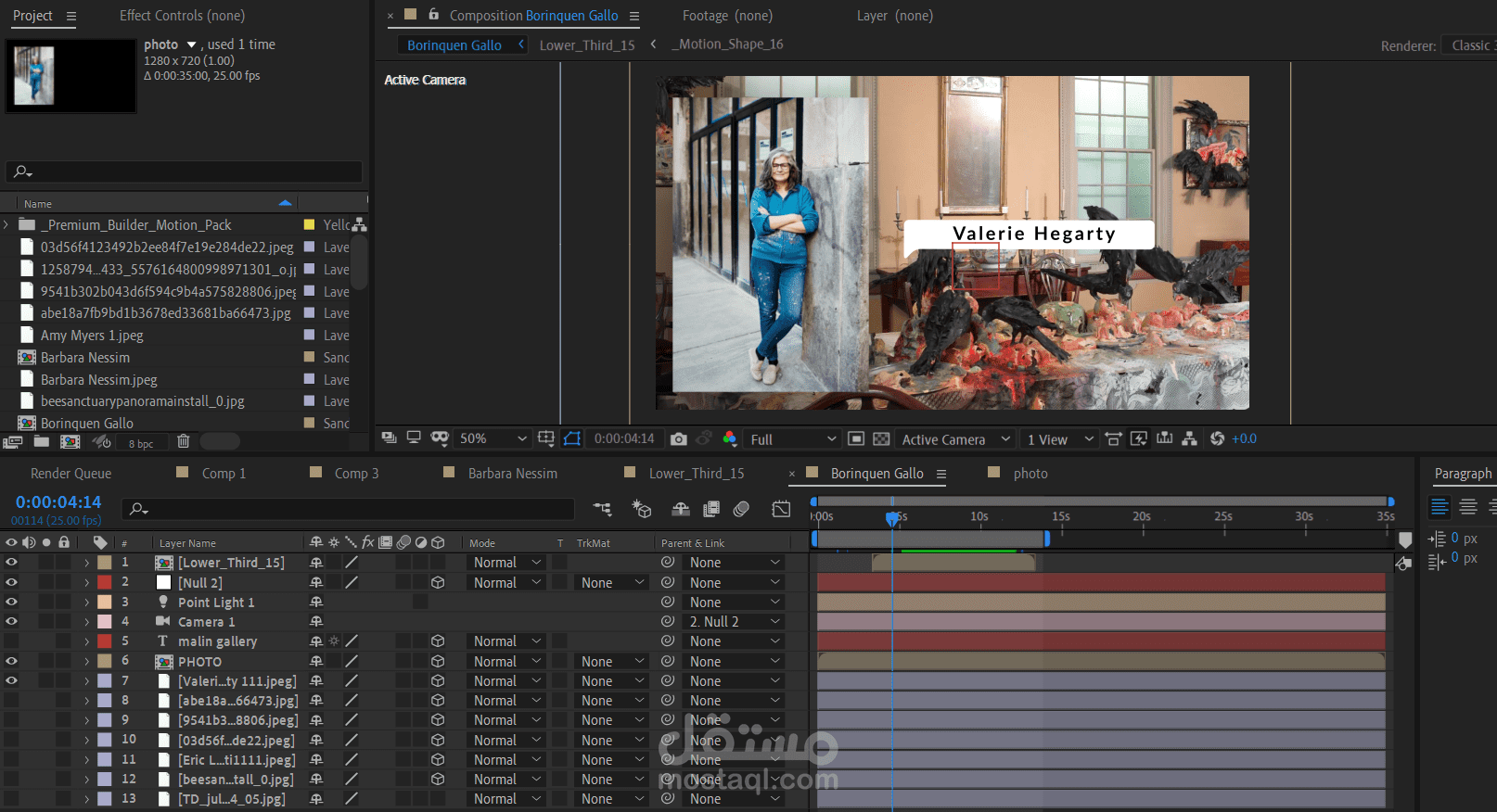Screen dimensions: 1497x812
Task: Open the composition flowchart icon
Action: click(1190, 438)
